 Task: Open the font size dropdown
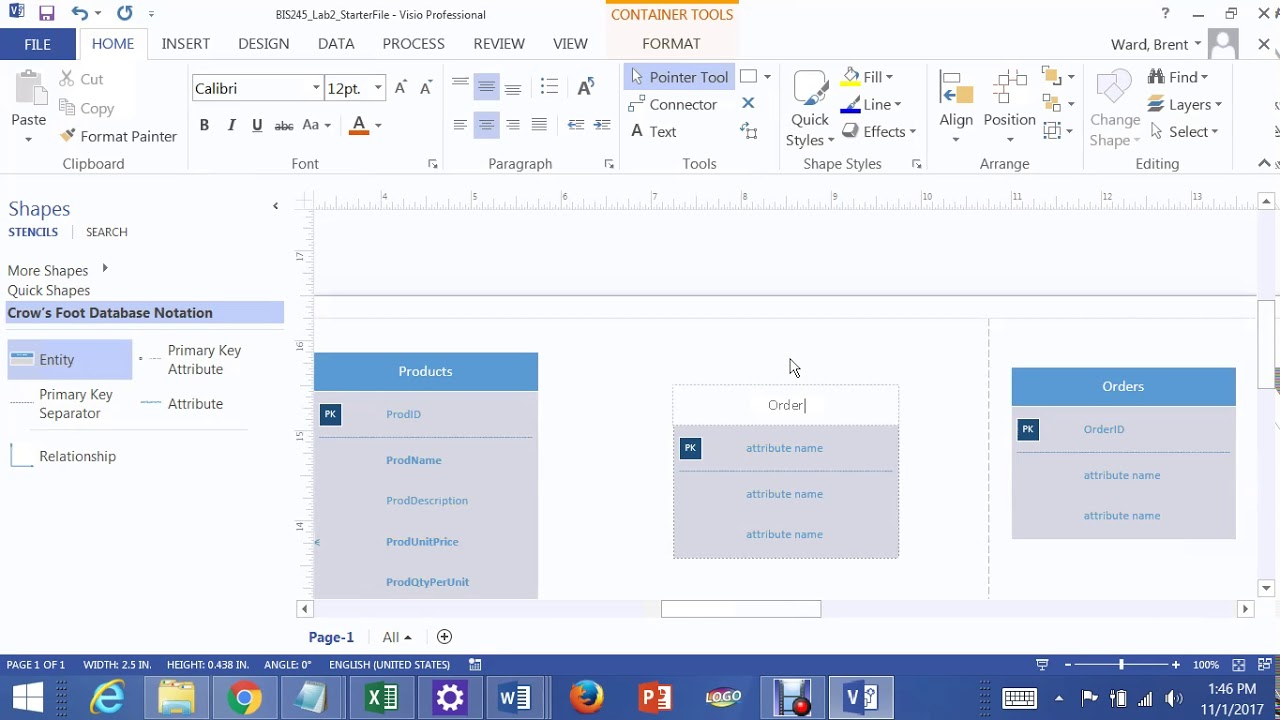click(x=380, y=88)
